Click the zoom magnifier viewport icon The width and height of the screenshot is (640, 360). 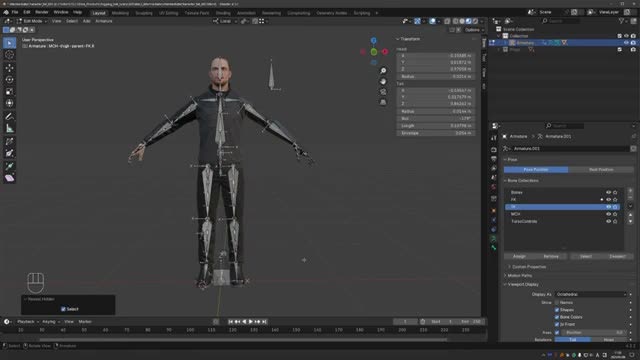click(x=383, y=71)
